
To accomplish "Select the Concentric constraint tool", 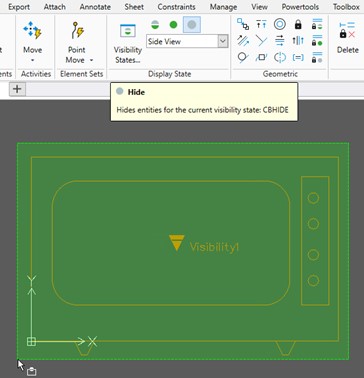I will pyautogui.click(x=280, y=24).
